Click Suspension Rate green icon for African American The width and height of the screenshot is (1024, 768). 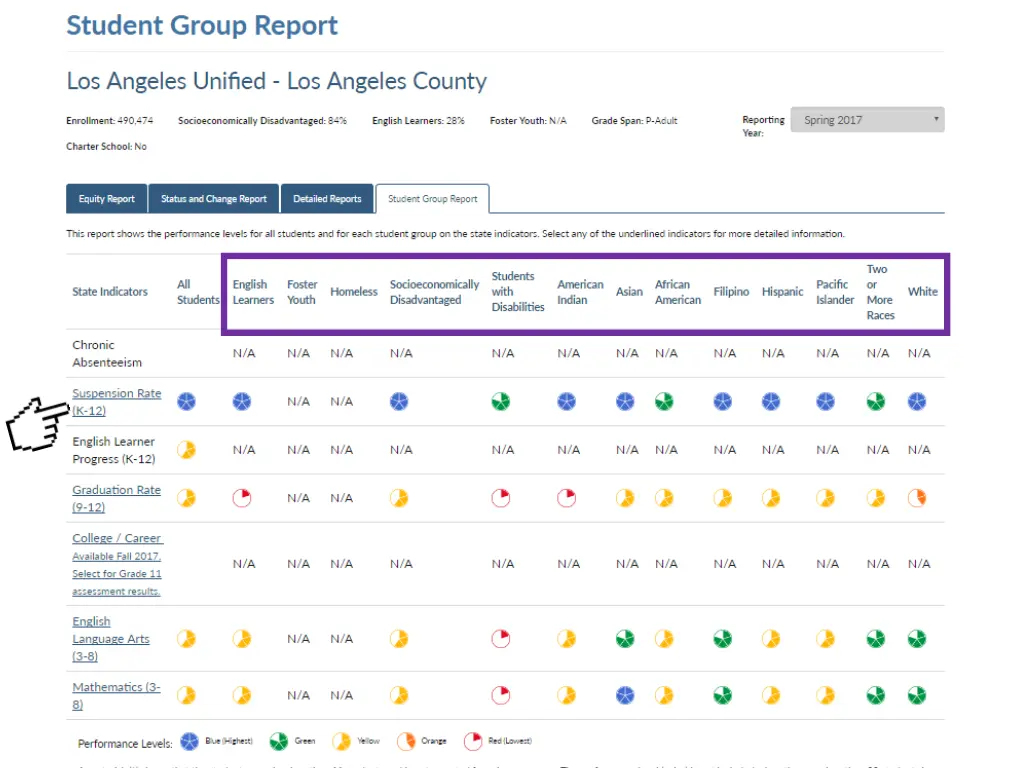[x=664, y=401]
